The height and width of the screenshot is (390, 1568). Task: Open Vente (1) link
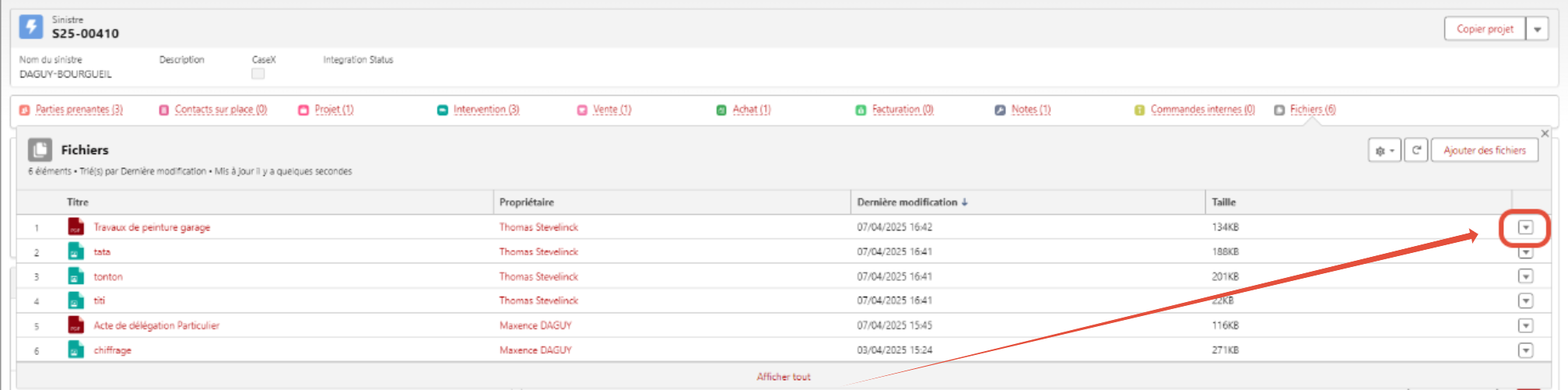pyautogui.click(x=612, y=110)
